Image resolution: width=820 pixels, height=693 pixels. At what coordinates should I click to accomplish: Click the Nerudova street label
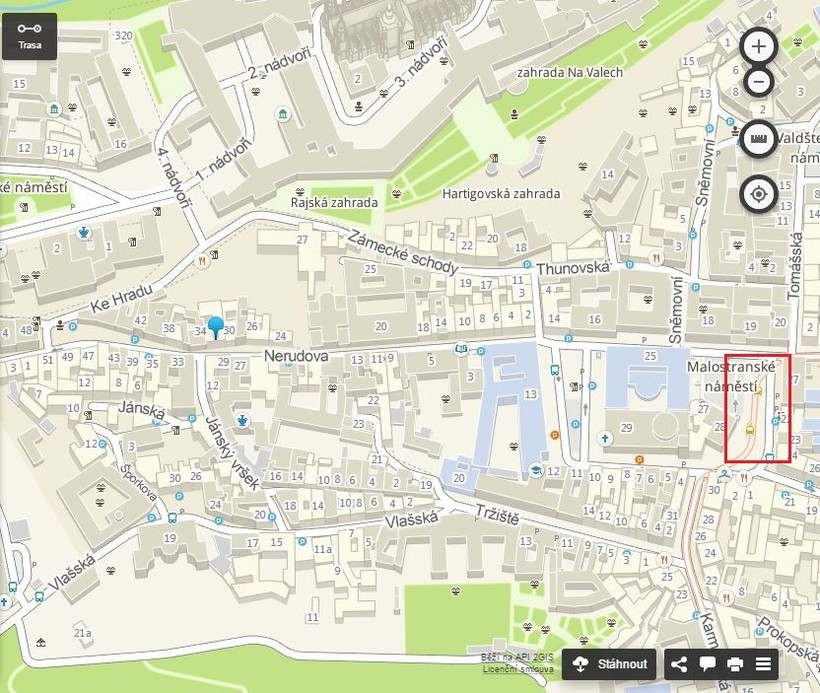(x=296, y=356)
